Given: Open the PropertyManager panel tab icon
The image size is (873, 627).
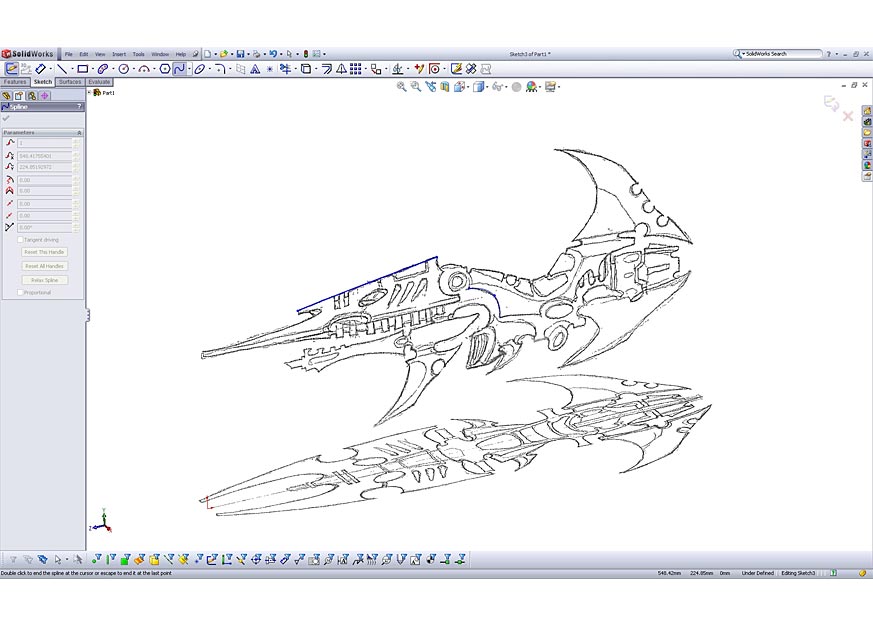Looking at the screenshot, I should [x=19, y=96].
